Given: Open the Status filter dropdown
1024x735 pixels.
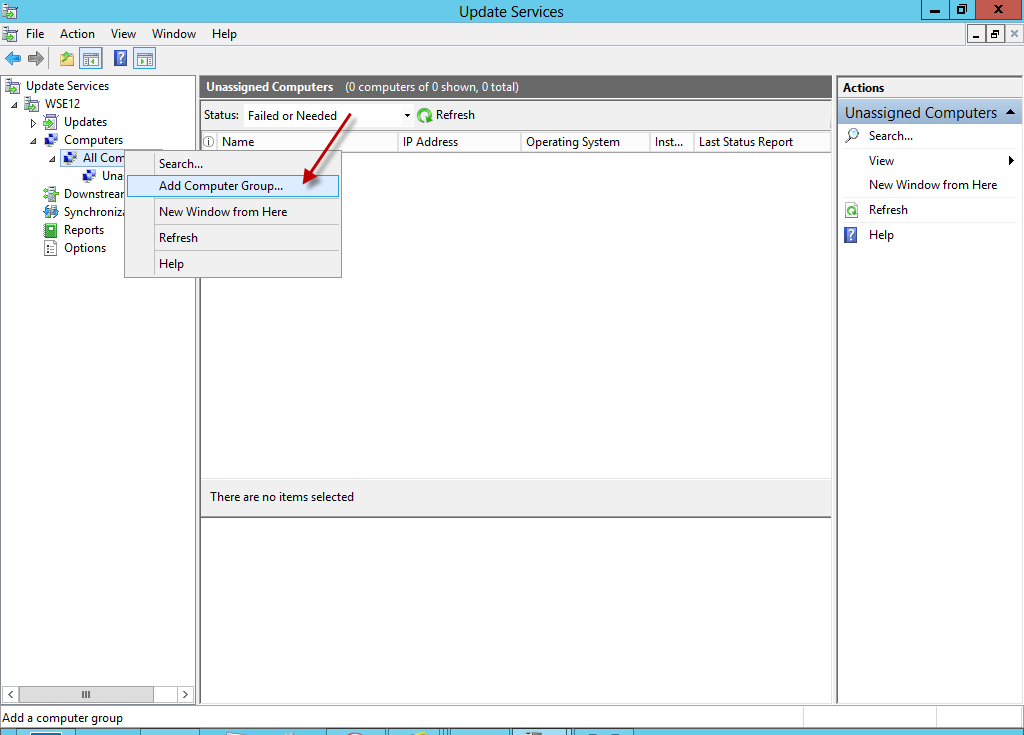Looking at the screenshot, I should point(407,116).
